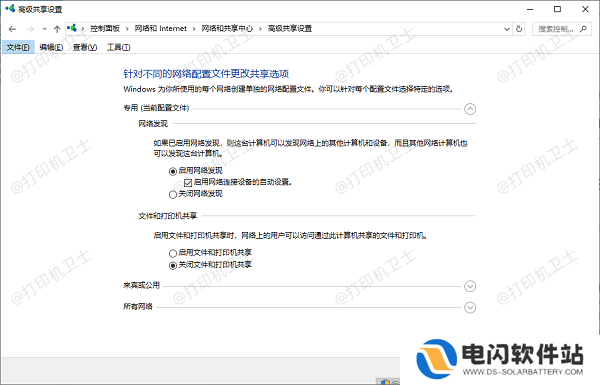Collapse the 专用 (当前配置文件) section
Screen dimensions: 600x385
click(470, 109)
